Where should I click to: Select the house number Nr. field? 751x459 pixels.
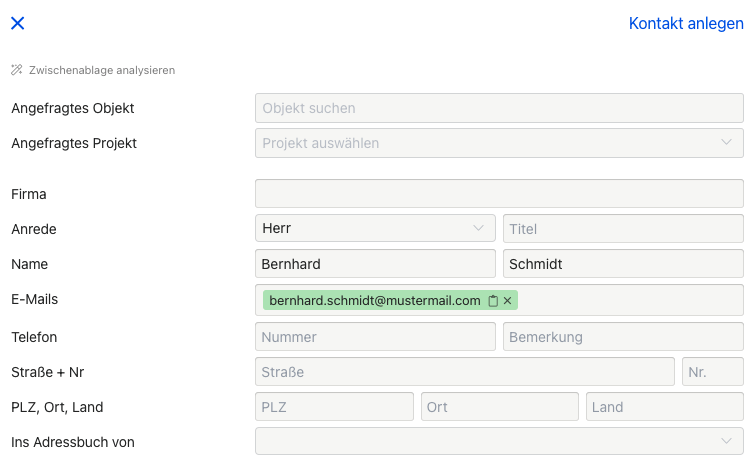(713, 371)
